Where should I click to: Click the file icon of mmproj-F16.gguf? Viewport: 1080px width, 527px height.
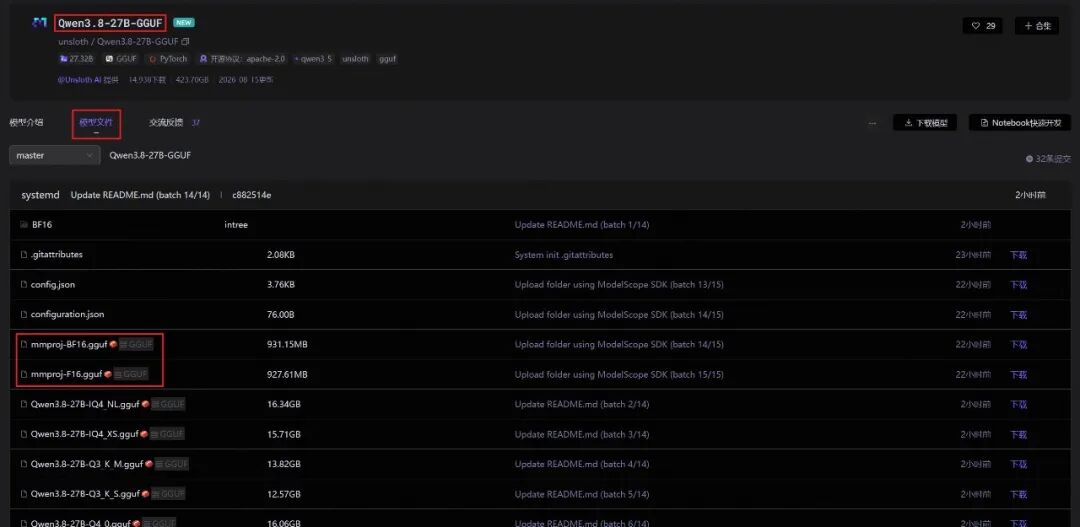[24, 374]
